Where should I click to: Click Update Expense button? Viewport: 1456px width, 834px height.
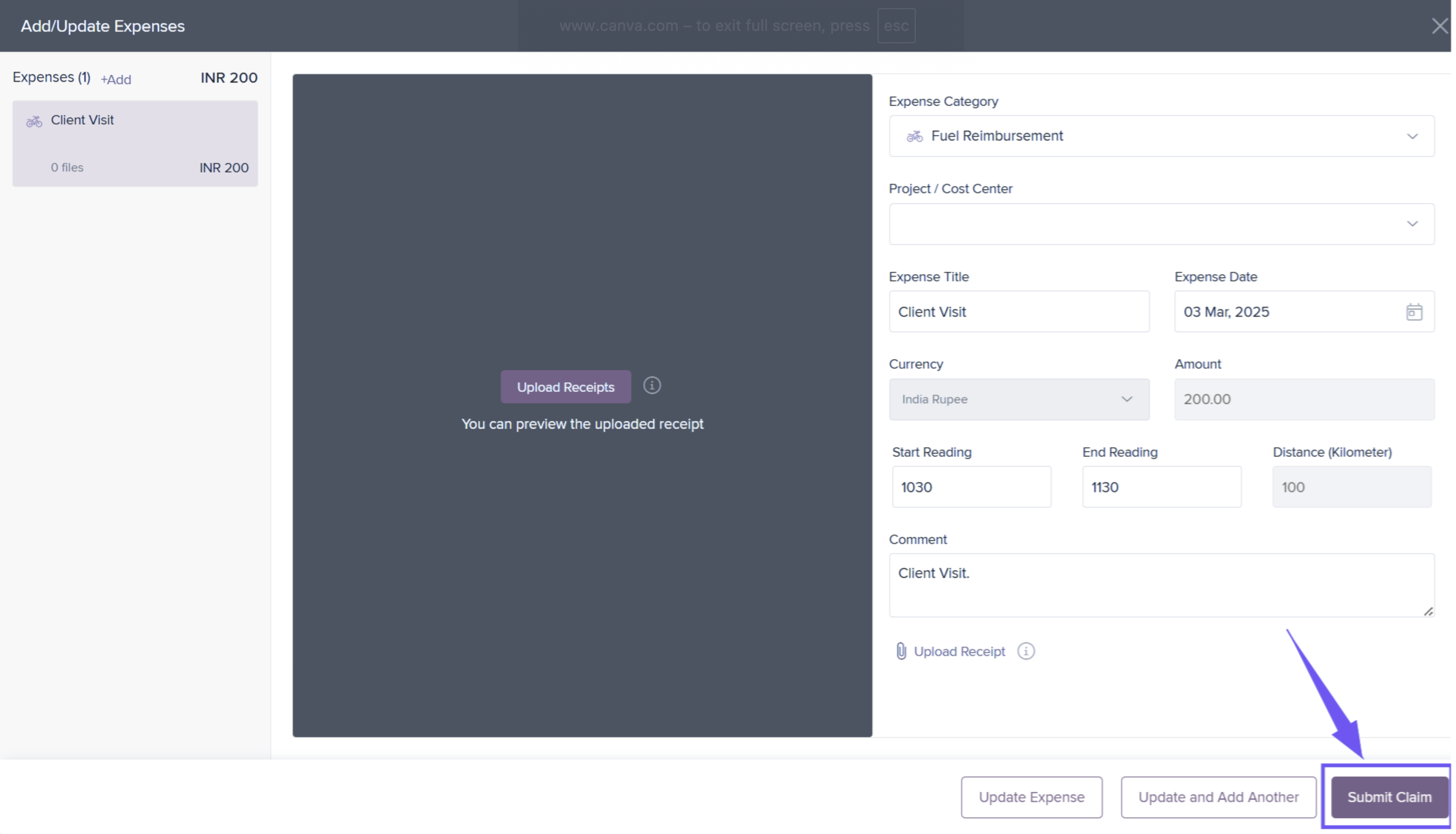1031,797
